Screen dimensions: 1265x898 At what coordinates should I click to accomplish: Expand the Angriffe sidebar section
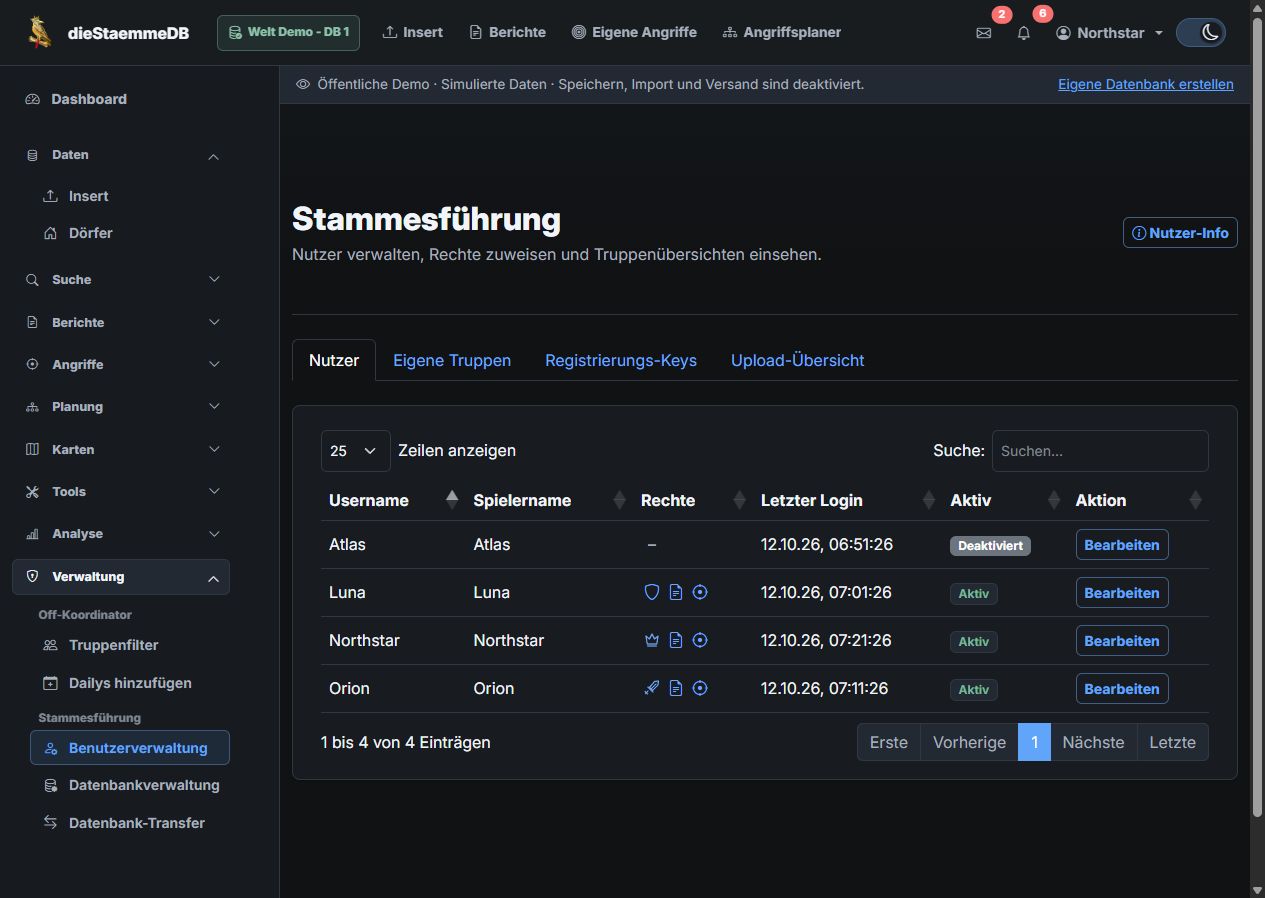point(120,364)
